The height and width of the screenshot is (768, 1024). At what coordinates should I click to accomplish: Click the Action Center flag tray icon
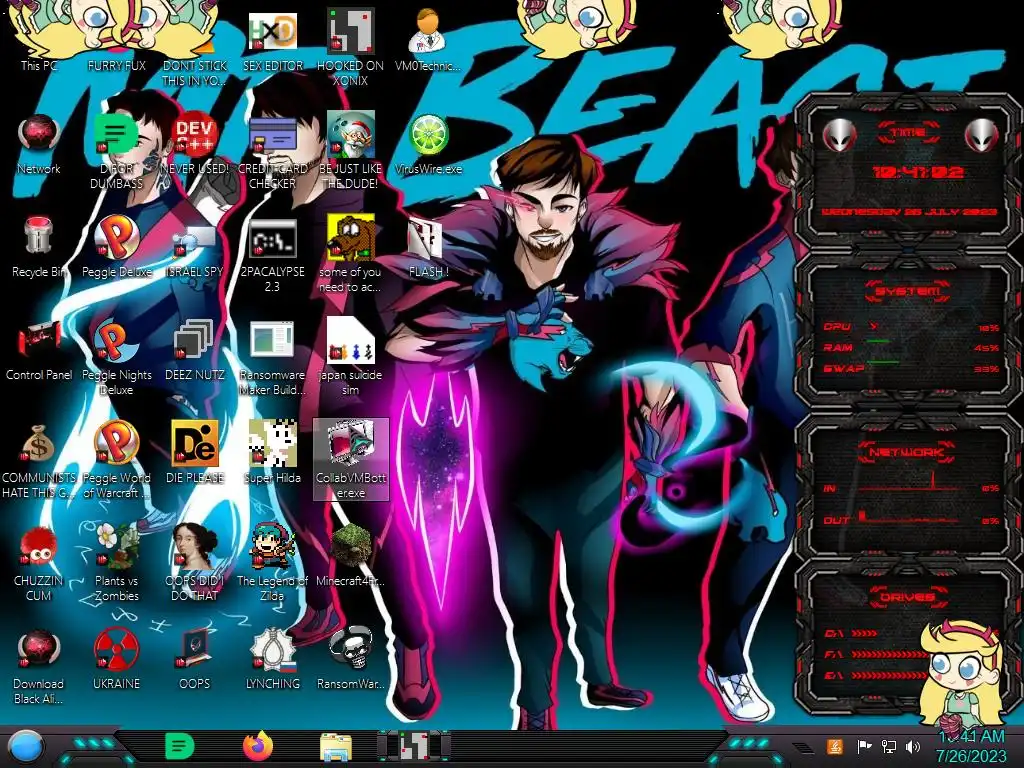click(864, 746)
